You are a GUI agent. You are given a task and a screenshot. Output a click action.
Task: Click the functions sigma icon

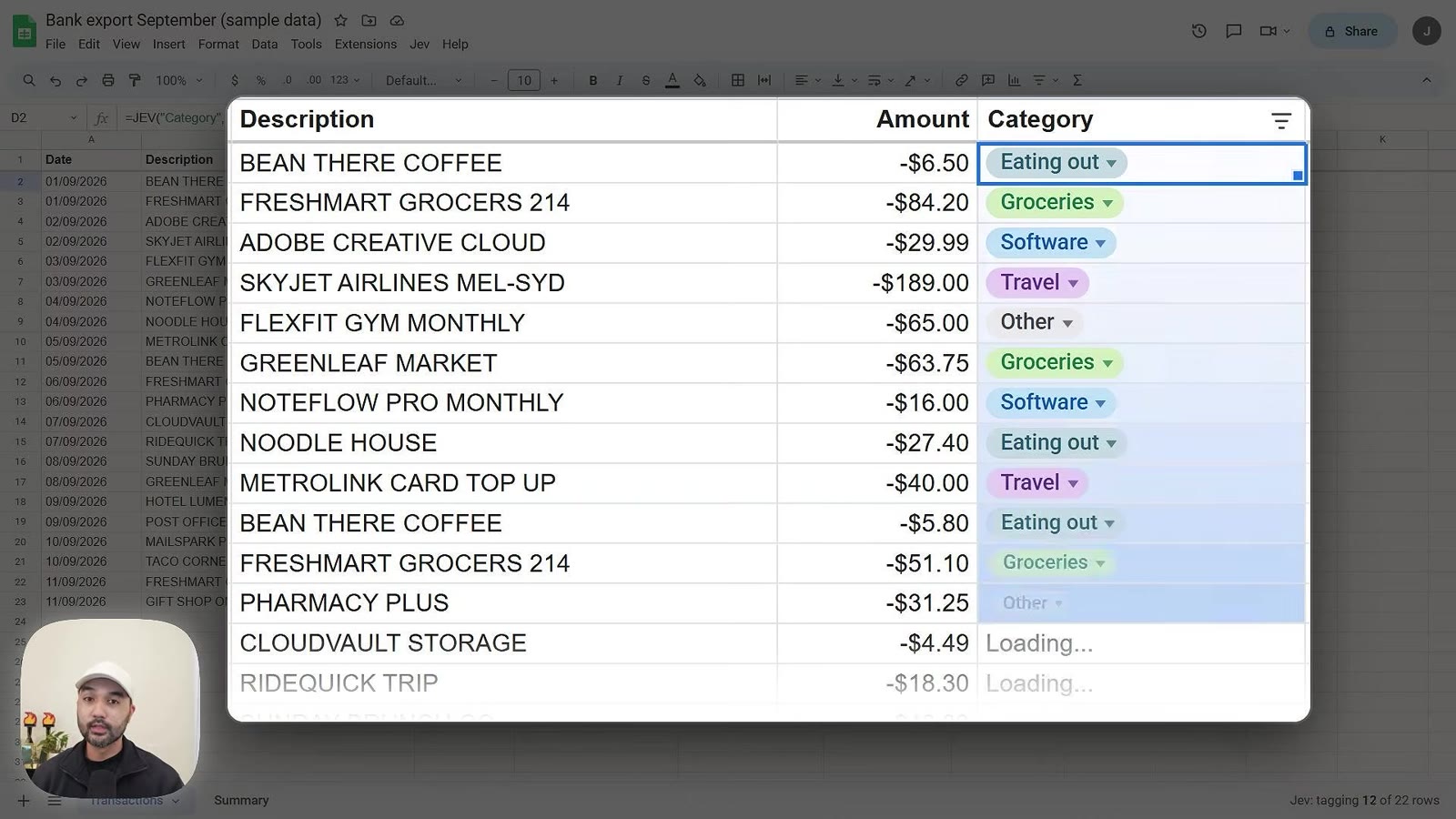(x=1077, y=80)
